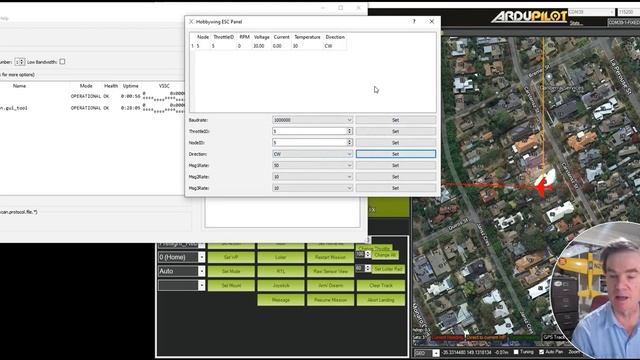Adjust the ThrottleID spinner arrows
Screen dimensions: 640x360
pyautogui.click(x=349, y=131)
